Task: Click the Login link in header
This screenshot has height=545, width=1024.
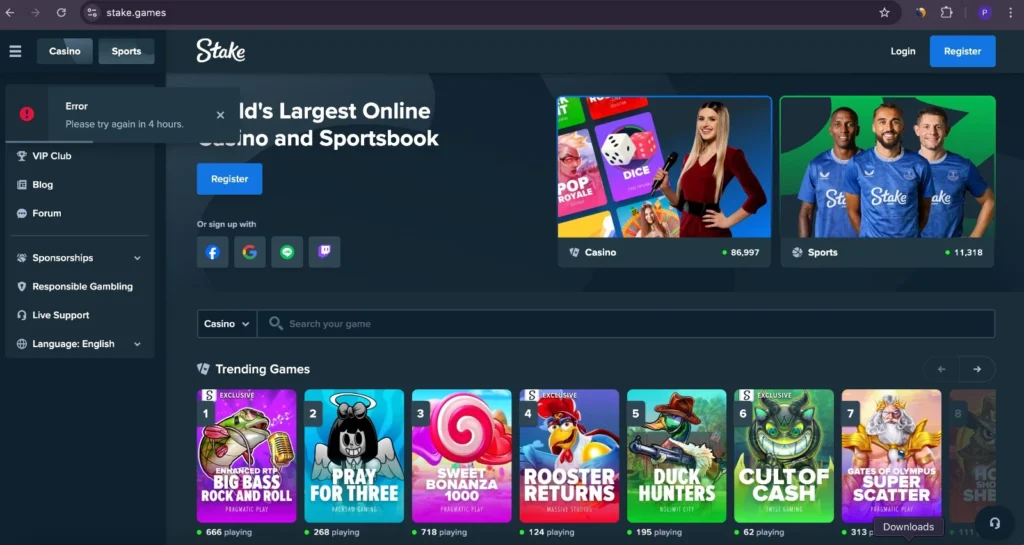Action: tap(902, 51)
